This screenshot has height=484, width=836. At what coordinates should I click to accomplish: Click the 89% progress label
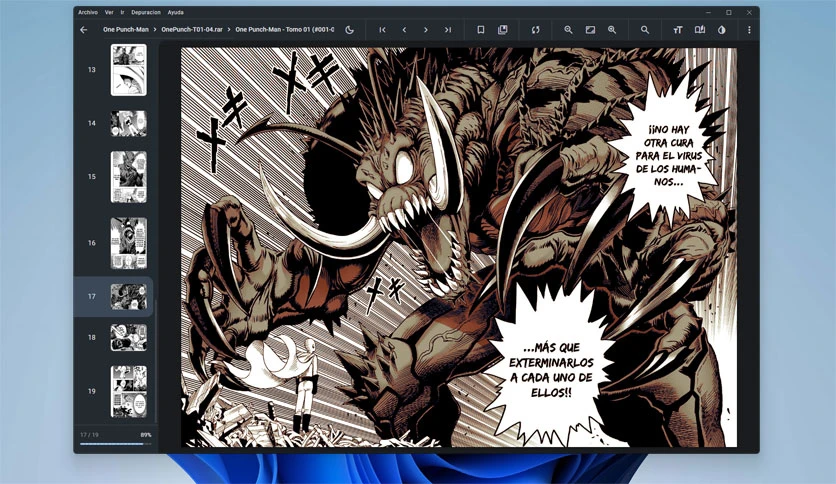tap(146, 435)
